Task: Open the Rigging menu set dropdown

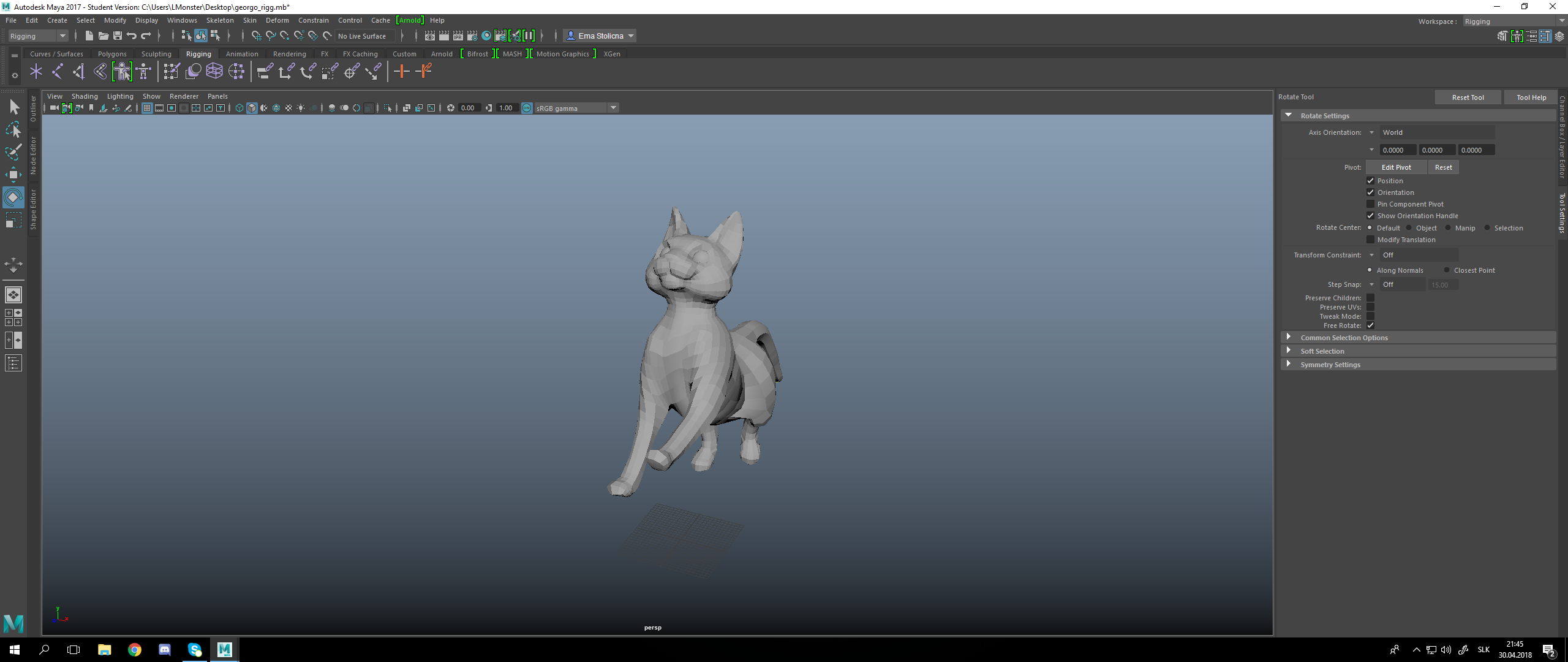Action: [37, 36]
